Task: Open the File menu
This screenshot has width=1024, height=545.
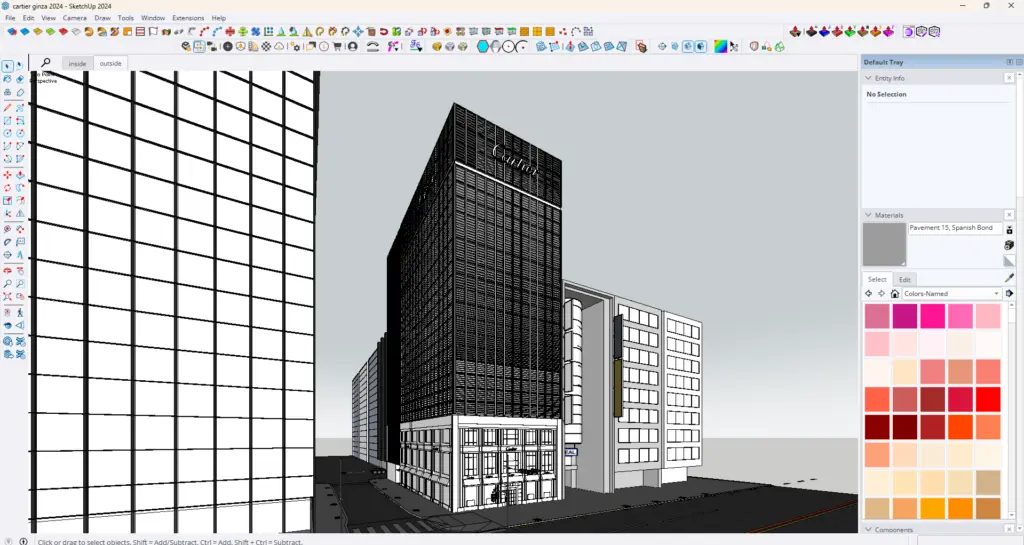Action: point(10,18)
